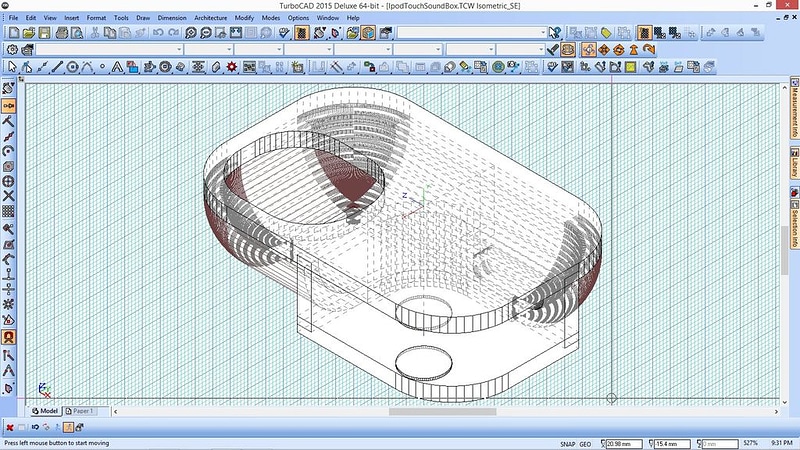Click the yellow square icon

coord(631,67)
